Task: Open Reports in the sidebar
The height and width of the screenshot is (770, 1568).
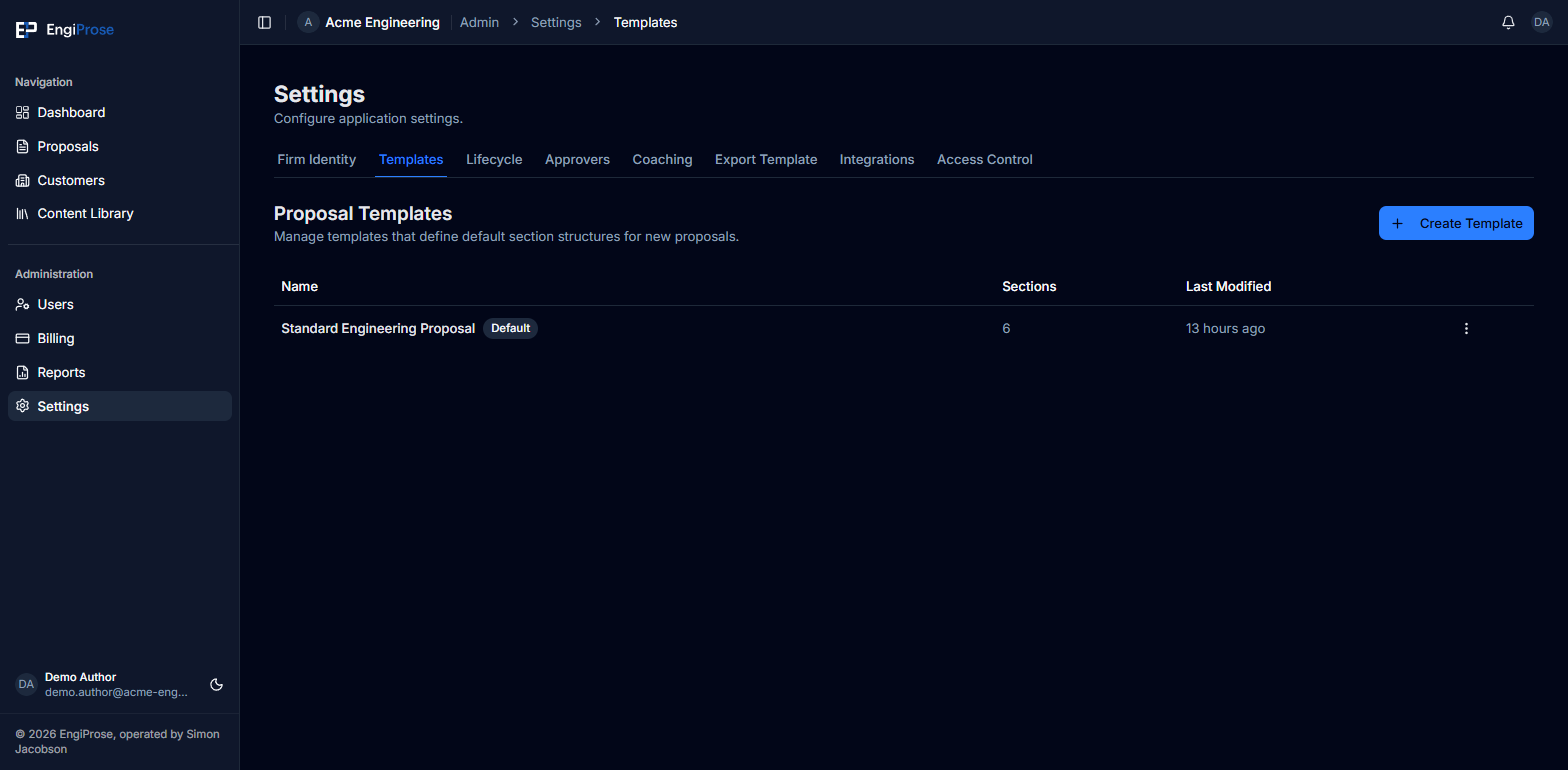Action: (120, 372)
